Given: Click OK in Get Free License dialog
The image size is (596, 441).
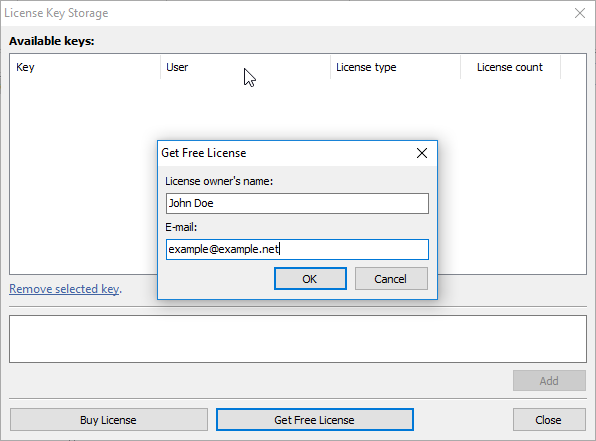Looking at the screenshot, I should point(310,279).
